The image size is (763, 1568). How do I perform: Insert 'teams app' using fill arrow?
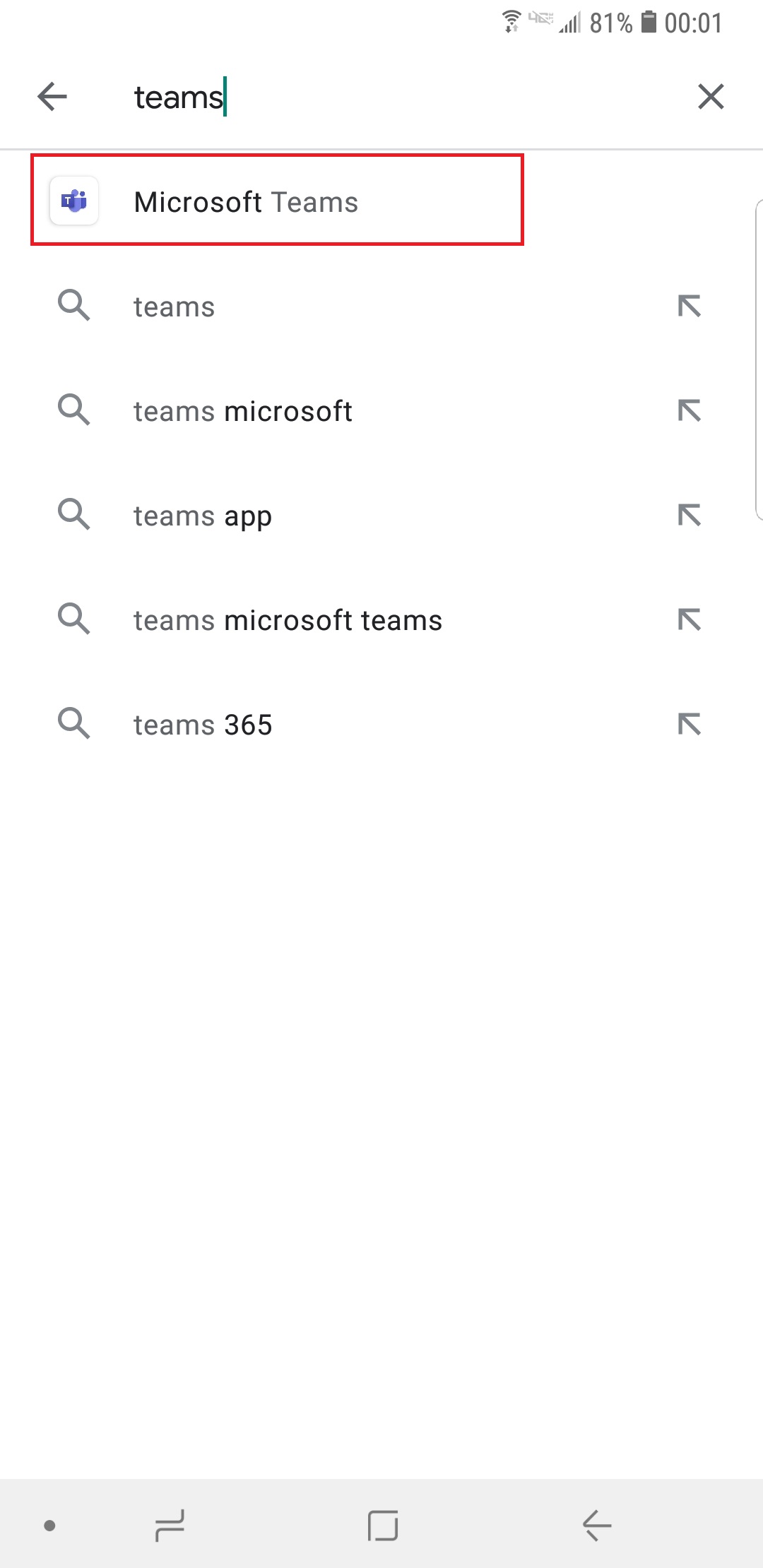(689, 515)
